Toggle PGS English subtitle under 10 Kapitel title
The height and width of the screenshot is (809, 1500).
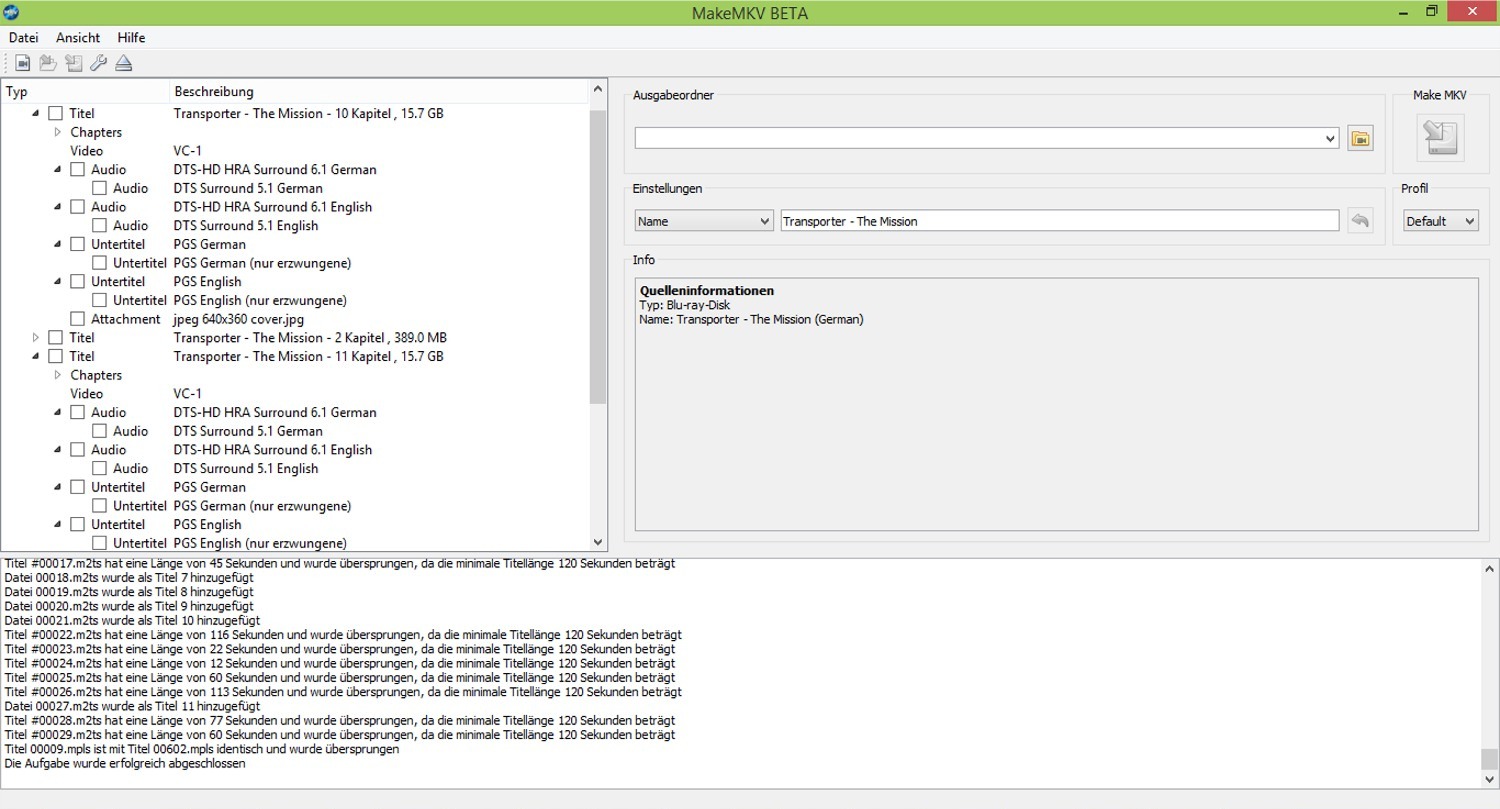[77, 282]
